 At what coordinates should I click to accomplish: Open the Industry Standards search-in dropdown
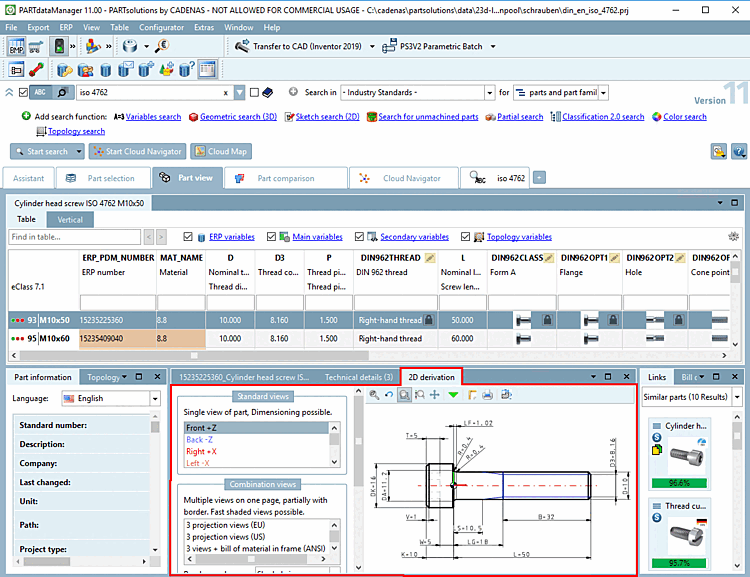489,93
